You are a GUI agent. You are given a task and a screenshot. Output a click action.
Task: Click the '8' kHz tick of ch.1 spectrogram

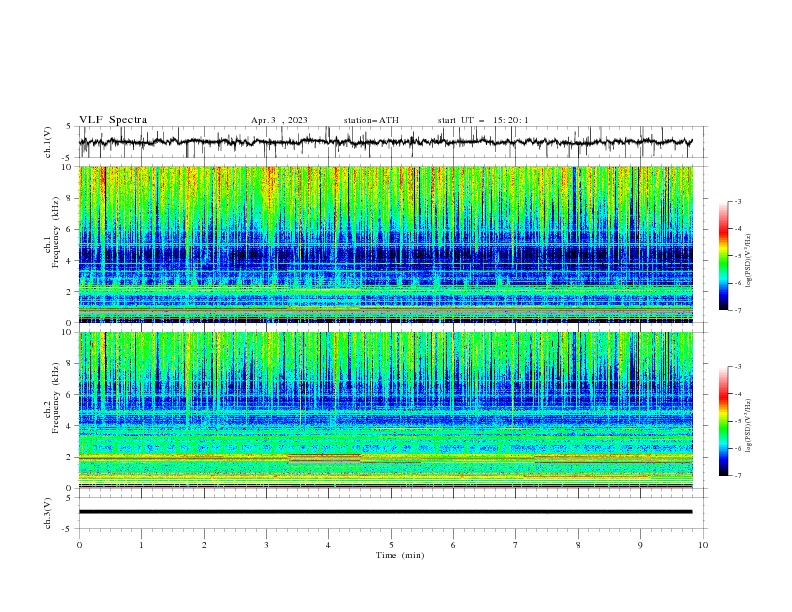point(69,198)
